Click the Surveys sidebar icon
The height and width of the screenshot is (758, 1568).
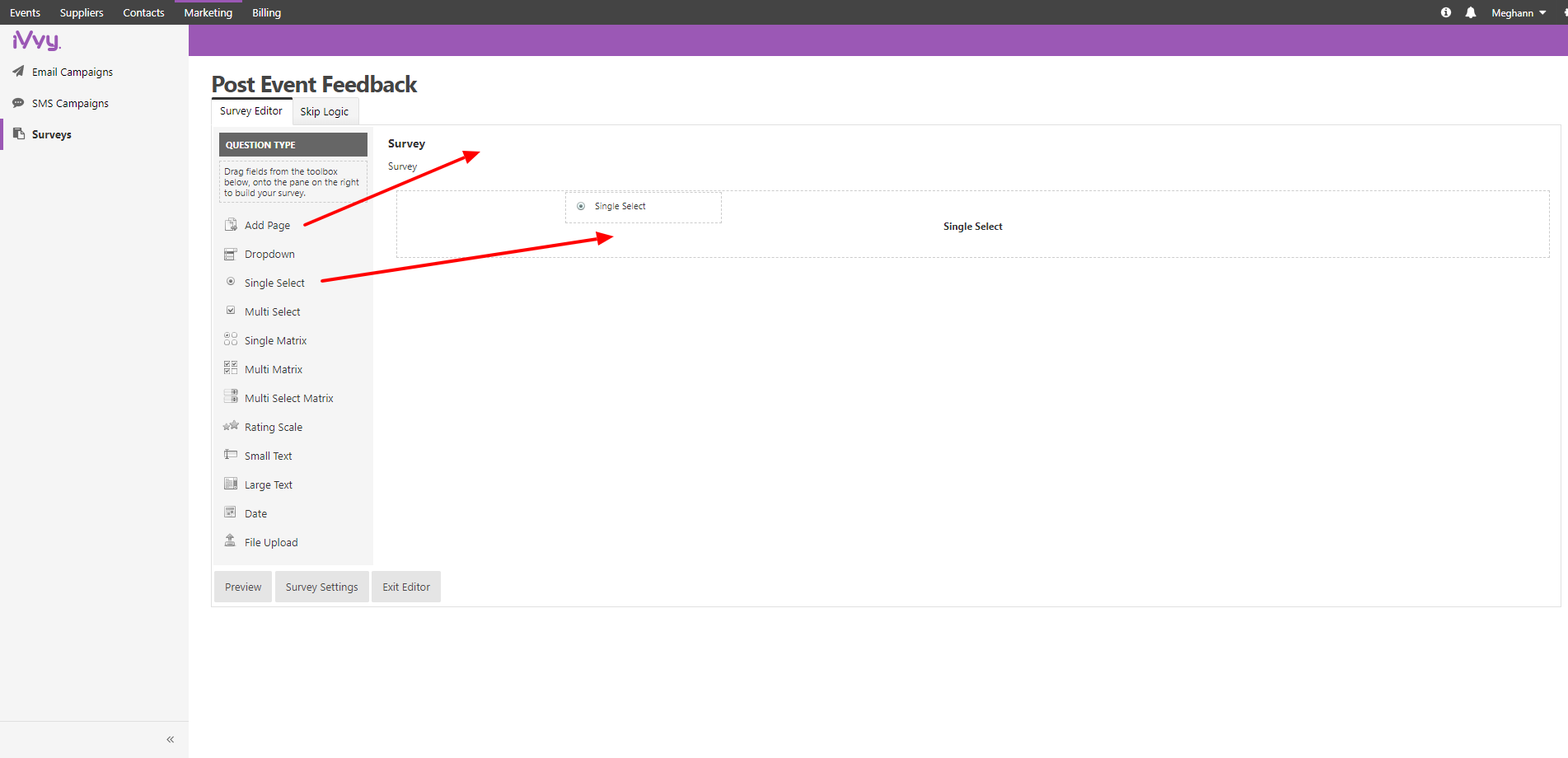(x=18, y=133)
